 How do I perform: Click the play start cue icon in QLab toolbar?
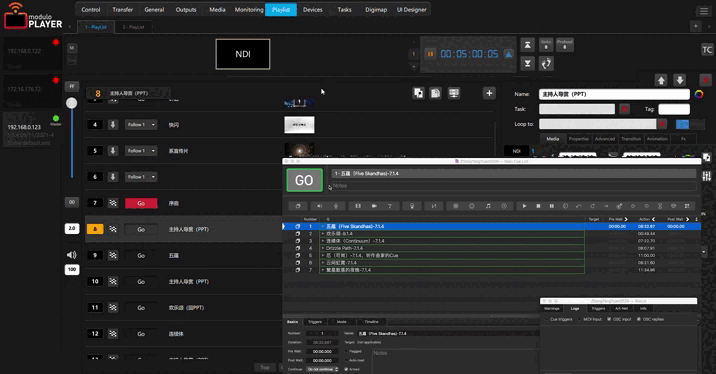tap(524, 206)
